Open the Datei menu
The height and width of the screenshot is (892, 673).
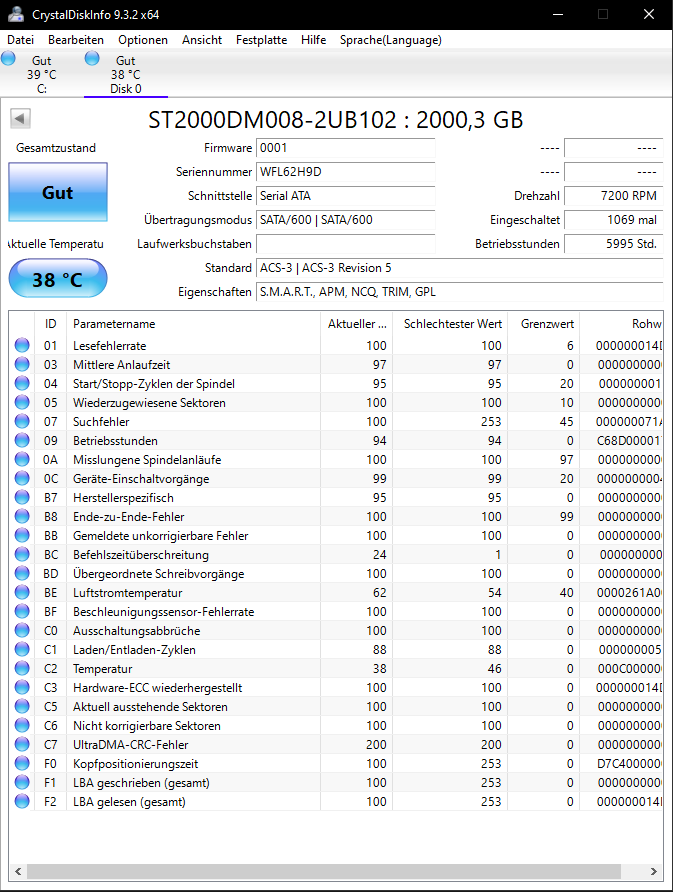(x=20, y=40)
